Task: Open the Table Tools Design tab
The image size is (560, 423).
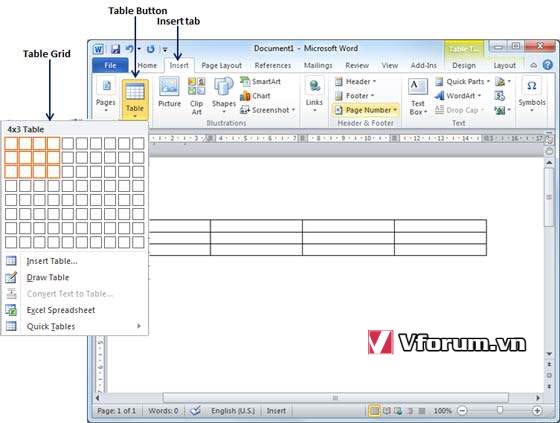Action: coord(464,65)
